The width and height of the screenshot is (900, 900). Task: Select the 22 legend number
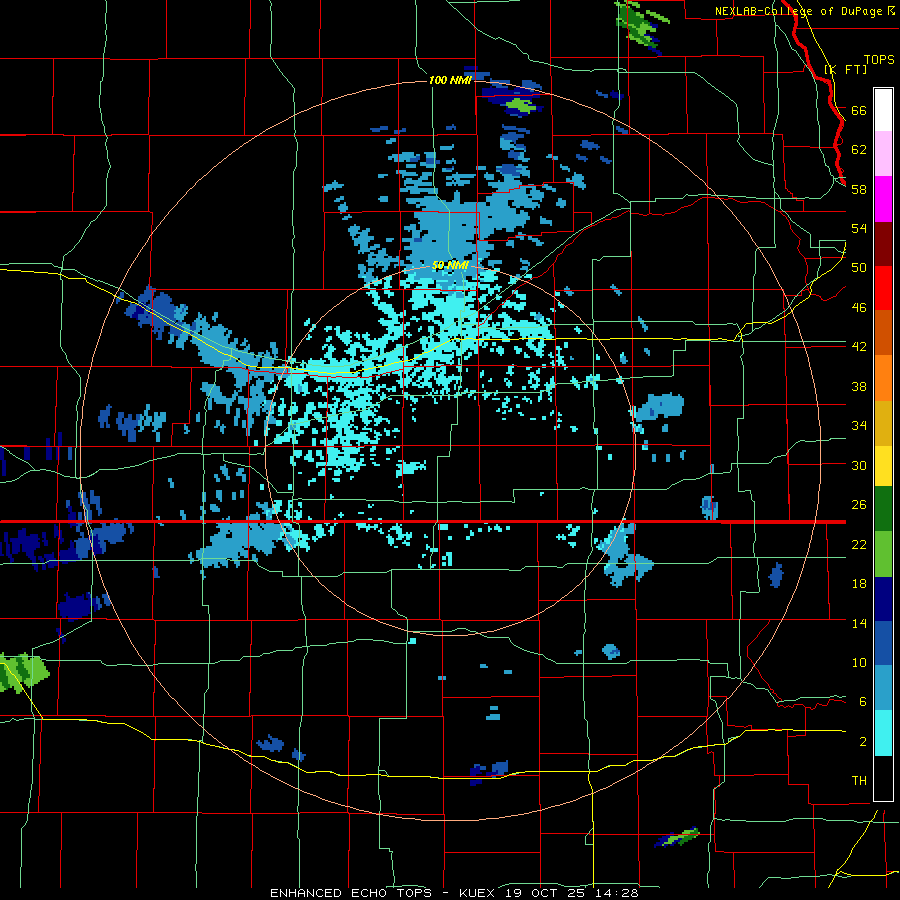tap(859, 544)
